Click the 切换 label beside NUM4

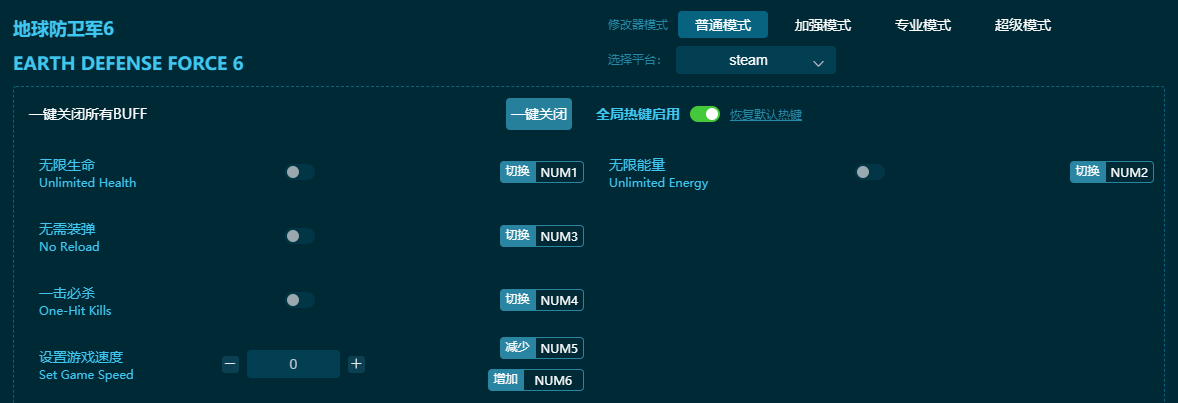click(518, 300)
